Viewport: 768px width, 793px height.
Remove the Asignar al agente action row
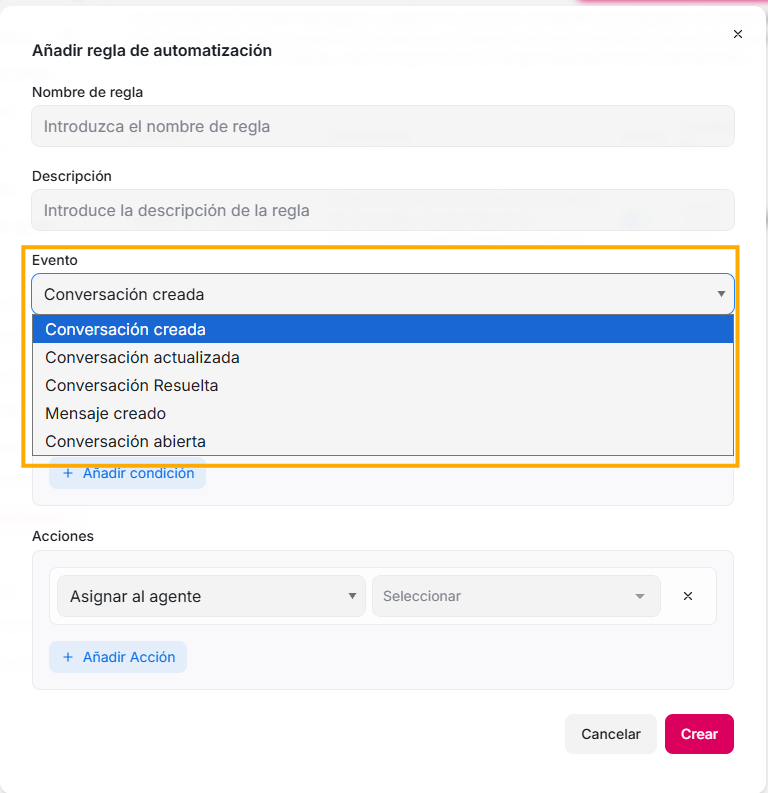pyautogui.click(x=688, y=596)
